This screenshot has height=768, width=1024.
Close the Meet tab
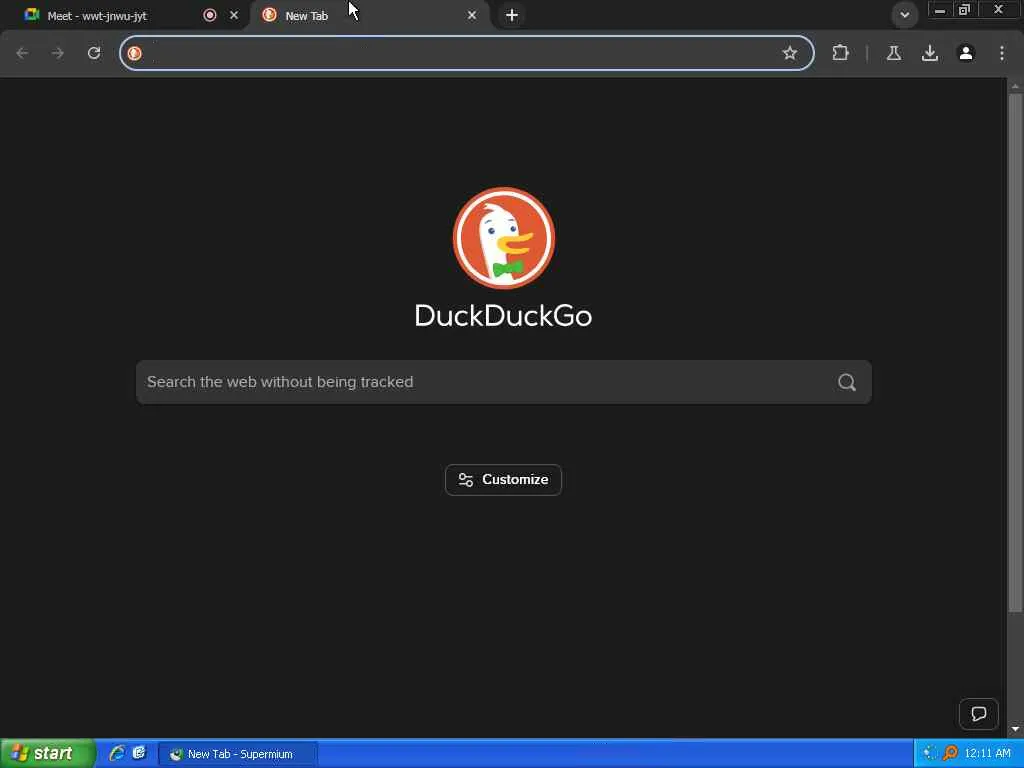234,15
